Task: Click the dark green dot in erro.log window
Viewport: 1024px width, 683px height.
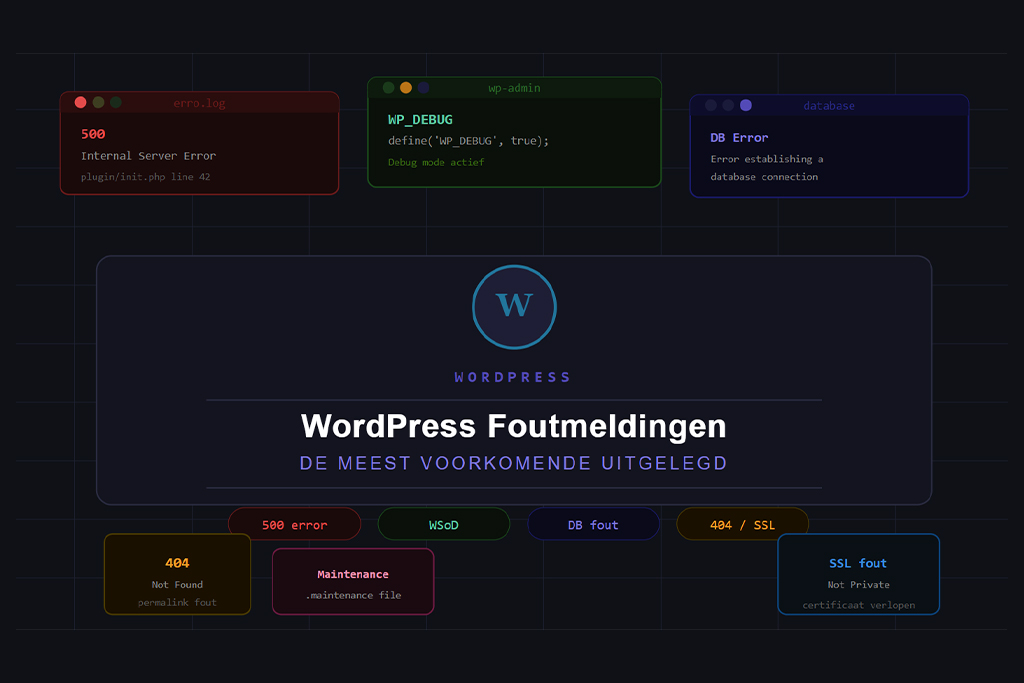Action: tap(116, 102)
